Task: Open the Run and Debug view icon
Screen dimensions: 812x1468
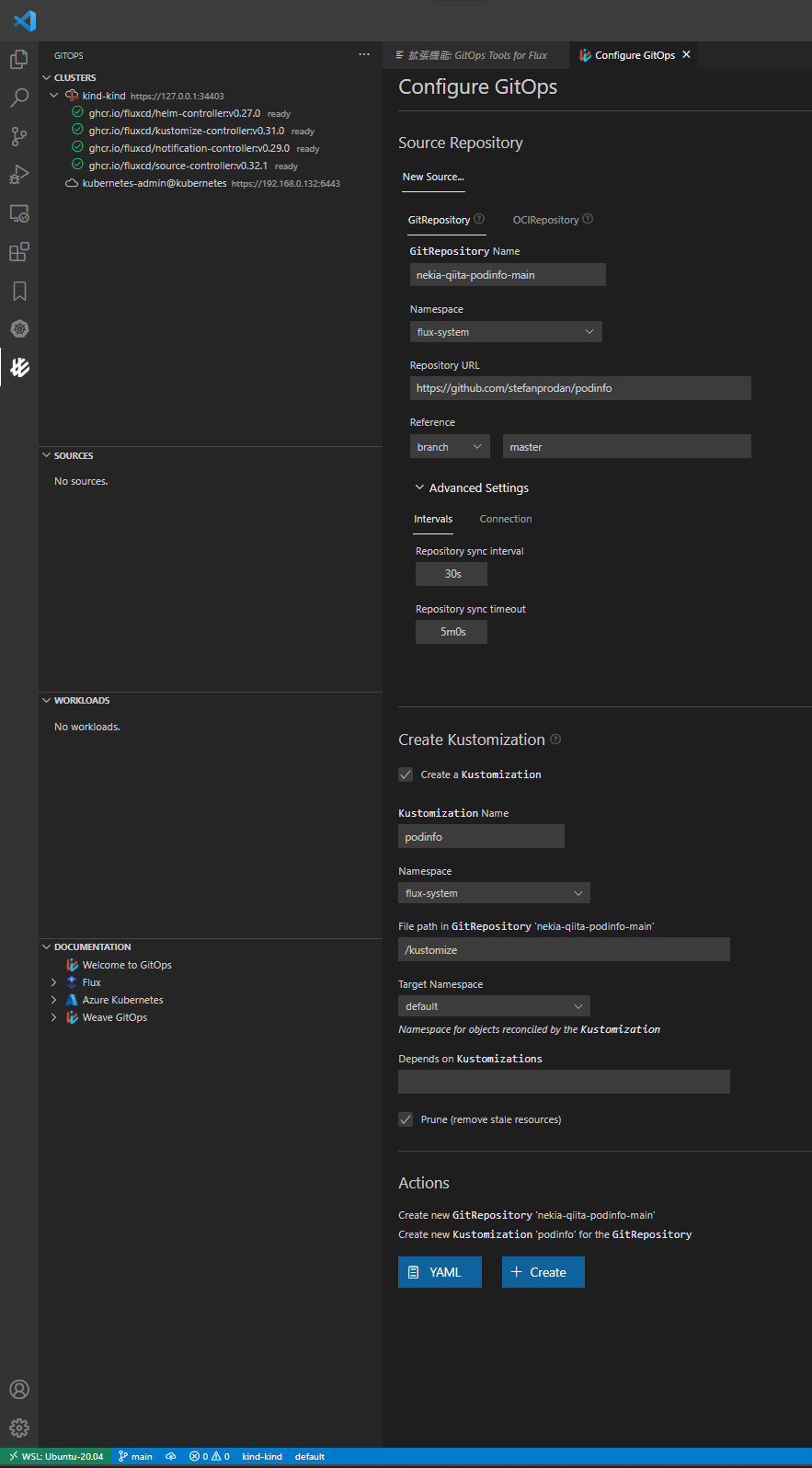Action: coord(19,175)
